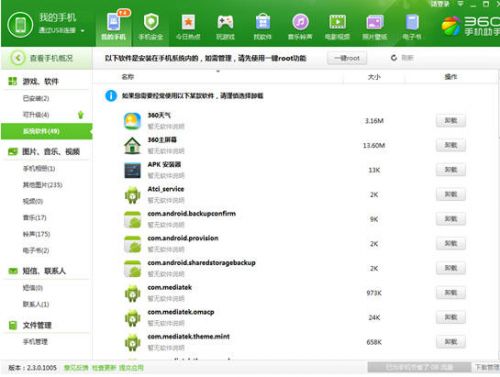Uninstall Atci_service via 卸载 button
Image resolution: width=500 pixels, height=377 pixels.
[451, 194]
